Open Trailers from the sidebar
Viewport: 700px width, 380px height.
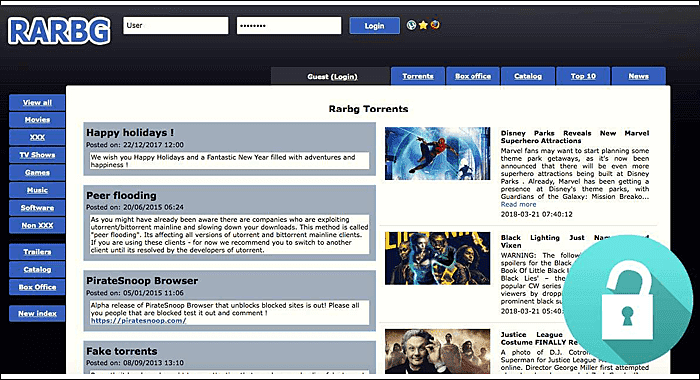(37, 252)
